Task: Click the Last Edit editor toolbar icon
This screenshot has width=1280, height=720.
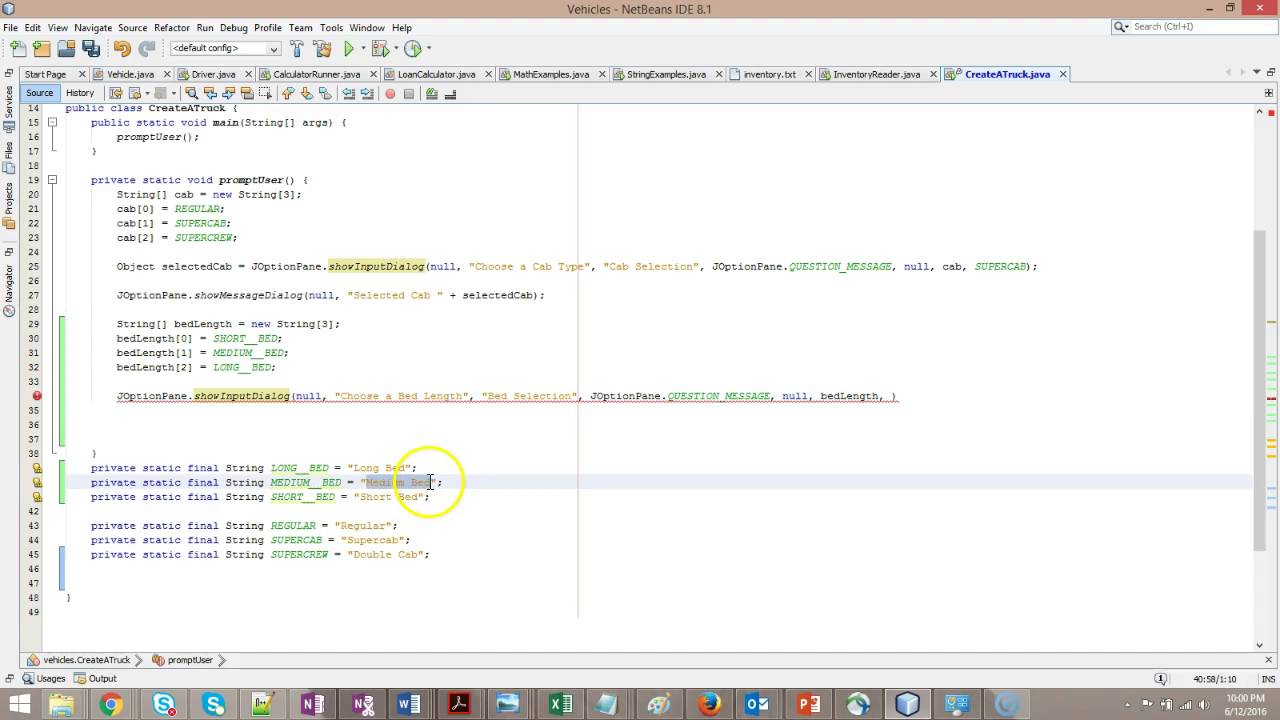Action: (x=116, y=93)
